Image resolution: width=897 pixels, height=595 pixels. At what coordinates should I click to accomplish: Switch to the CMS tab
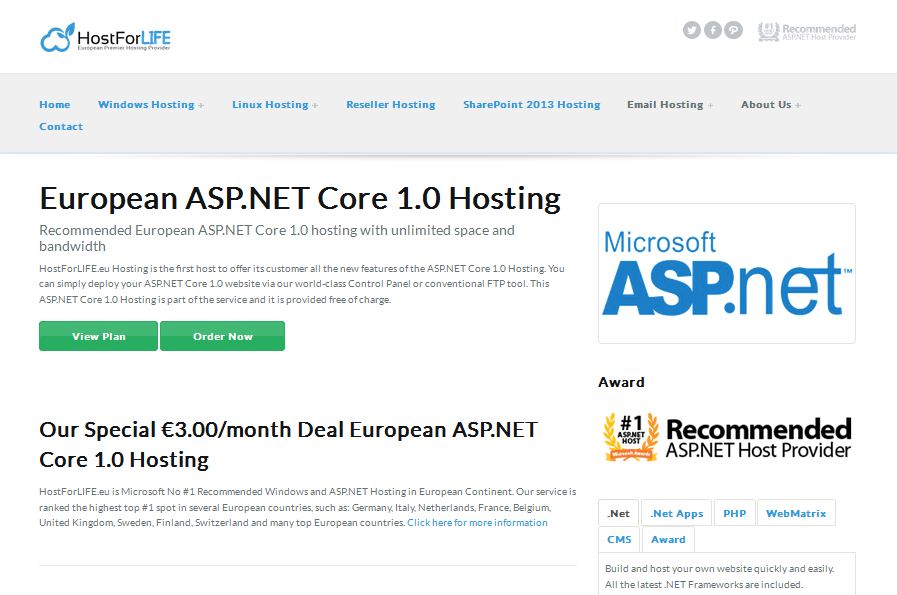click(x=619, y=540)
